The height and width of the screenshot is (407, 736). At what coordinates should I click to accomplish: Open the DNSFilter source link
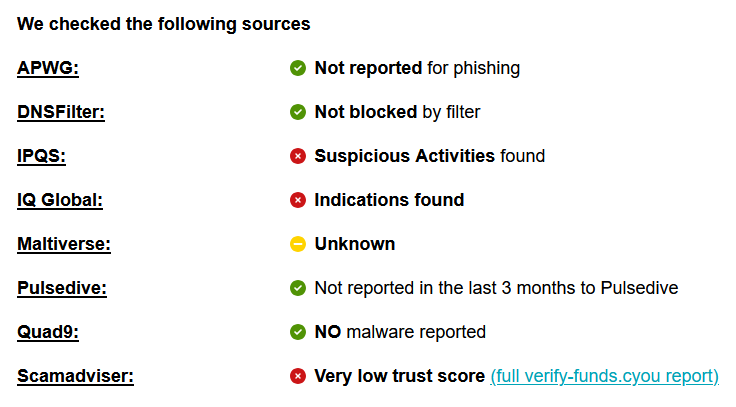[x=61, y=112]
